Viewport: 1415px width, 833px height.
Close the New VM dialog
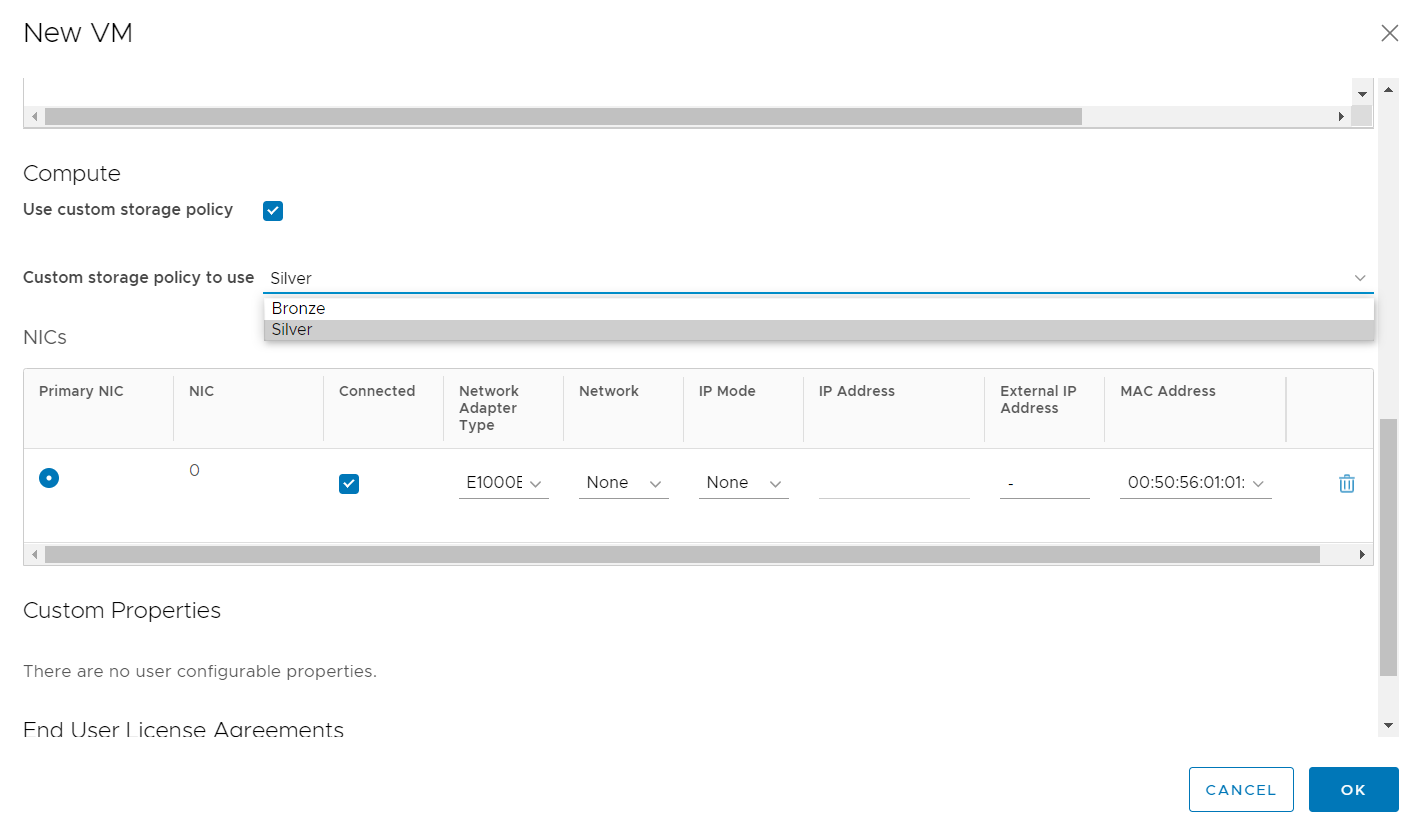tap(1389, 33)
